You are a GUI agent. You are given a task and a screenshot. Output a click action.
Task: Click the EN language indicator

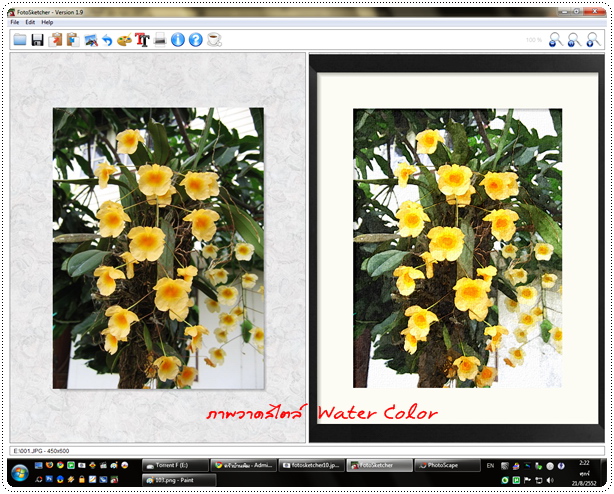[490, 465]
